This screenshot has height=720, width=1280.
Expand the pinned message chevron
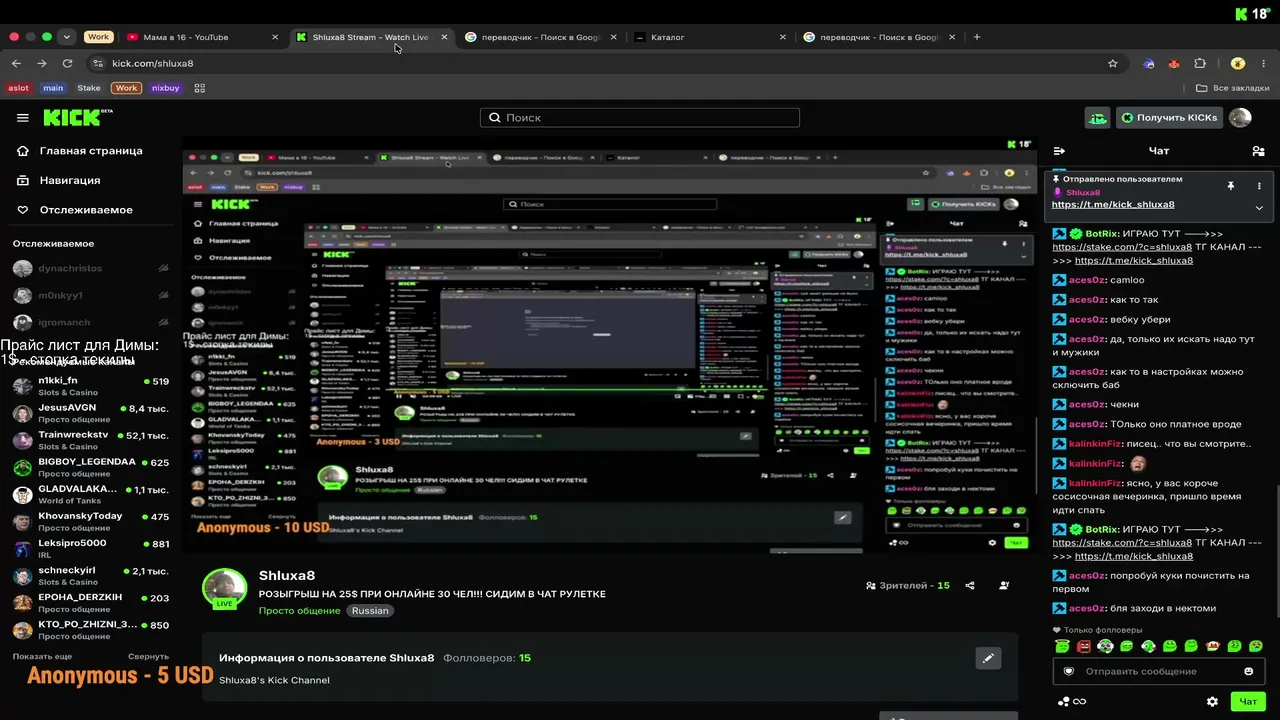(x=1259, y=208)
